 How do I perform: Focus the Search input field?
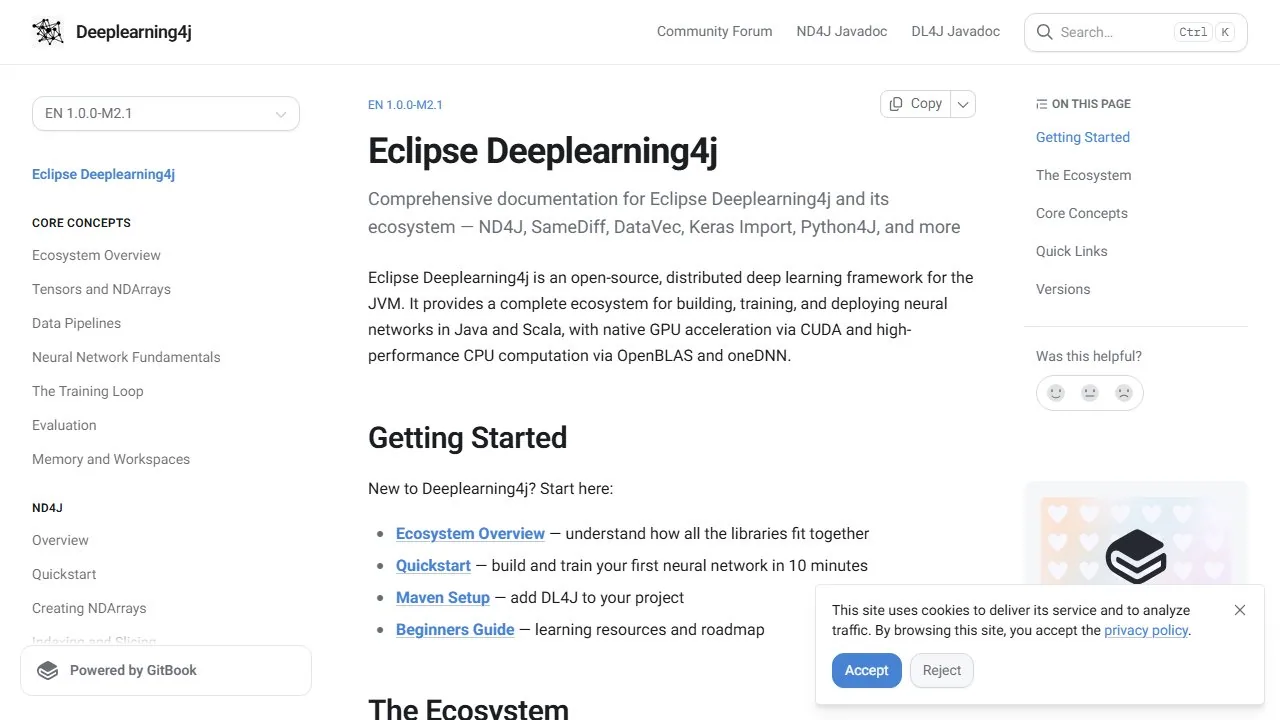pos(1136,32)
